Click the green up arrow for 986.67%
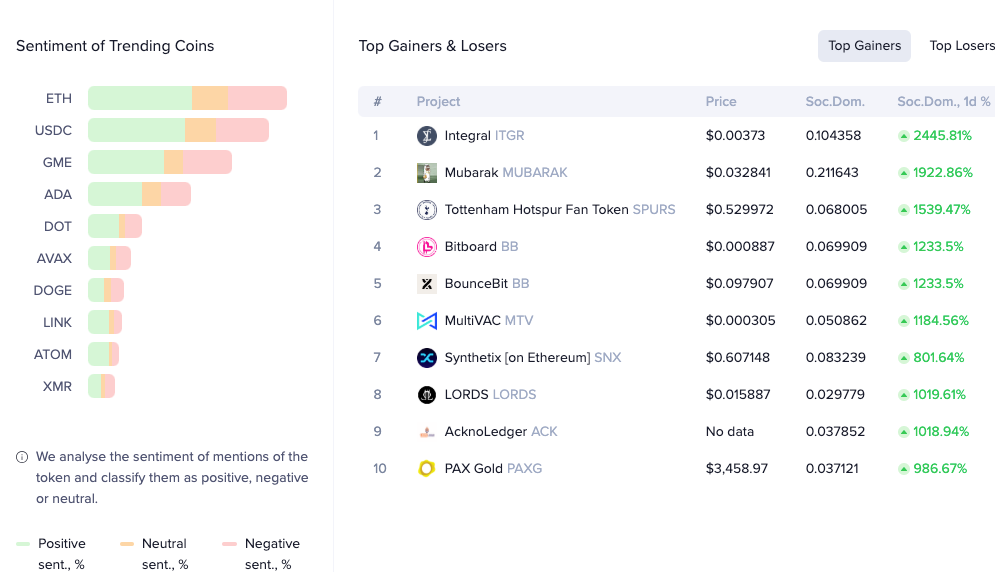Viewport: 995px width, 572px height. tap(904, 469)
